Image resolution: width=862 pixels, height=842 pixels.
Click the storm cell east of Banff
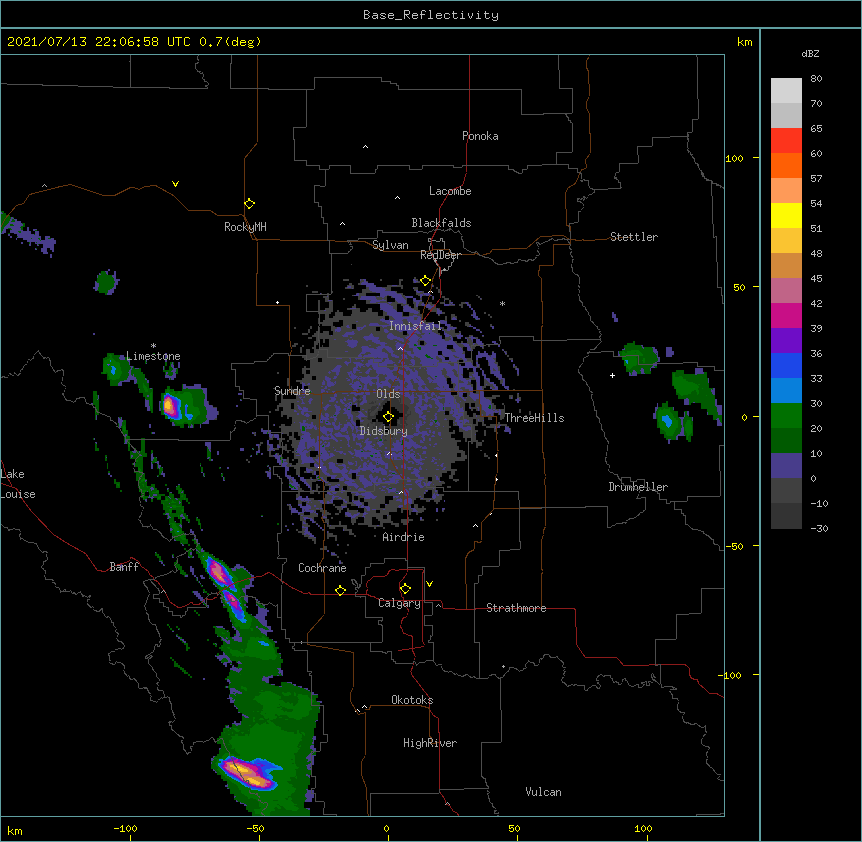pyautogui.click(x=219, y=573)
